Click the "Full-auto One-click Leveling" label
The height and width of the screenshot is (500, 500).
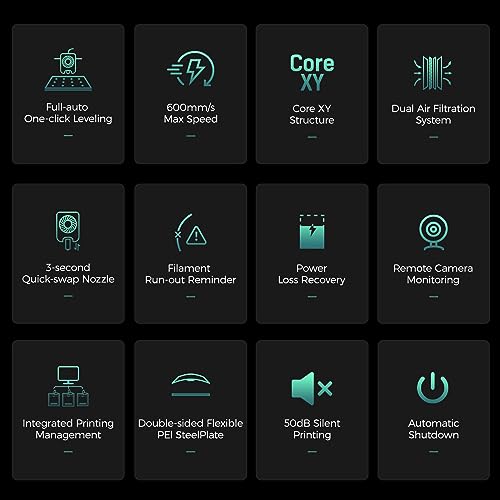click(x=68, y=113)
